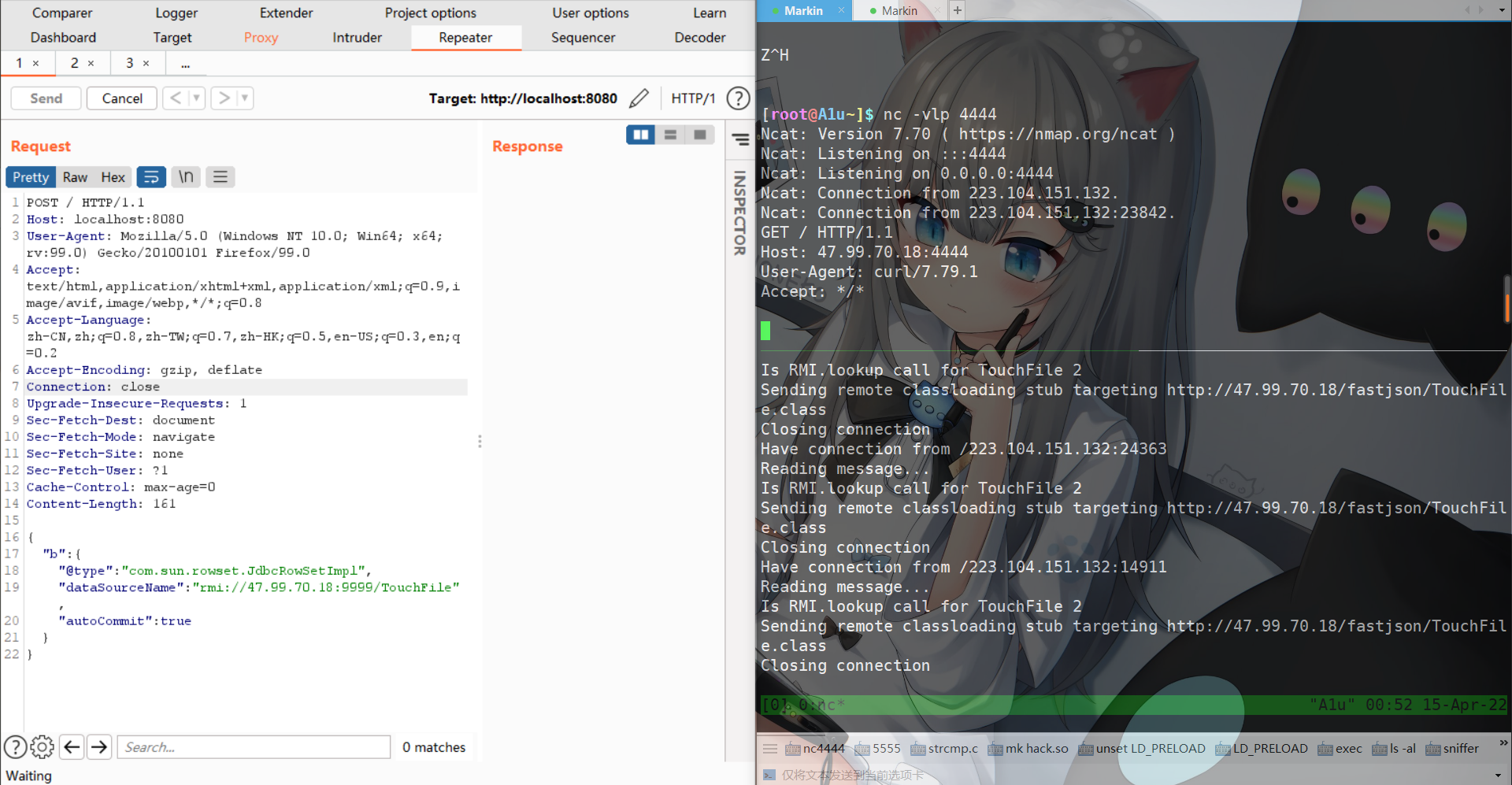Click the next request history arrow

[x=224, y=98]
